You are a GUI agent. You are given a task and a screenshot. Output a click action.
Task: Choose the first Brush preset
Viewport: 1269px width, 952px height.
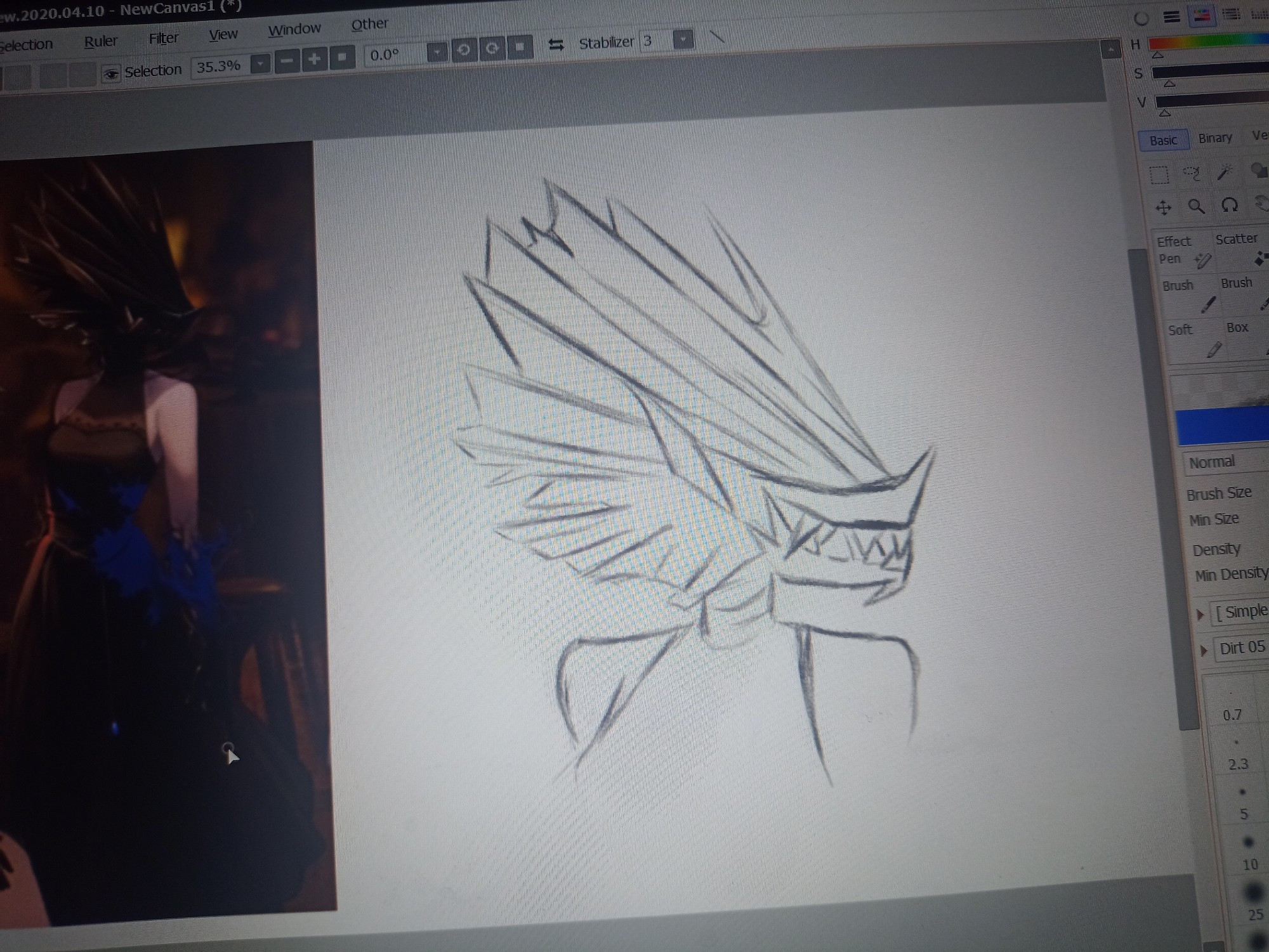pos(1189,297)
